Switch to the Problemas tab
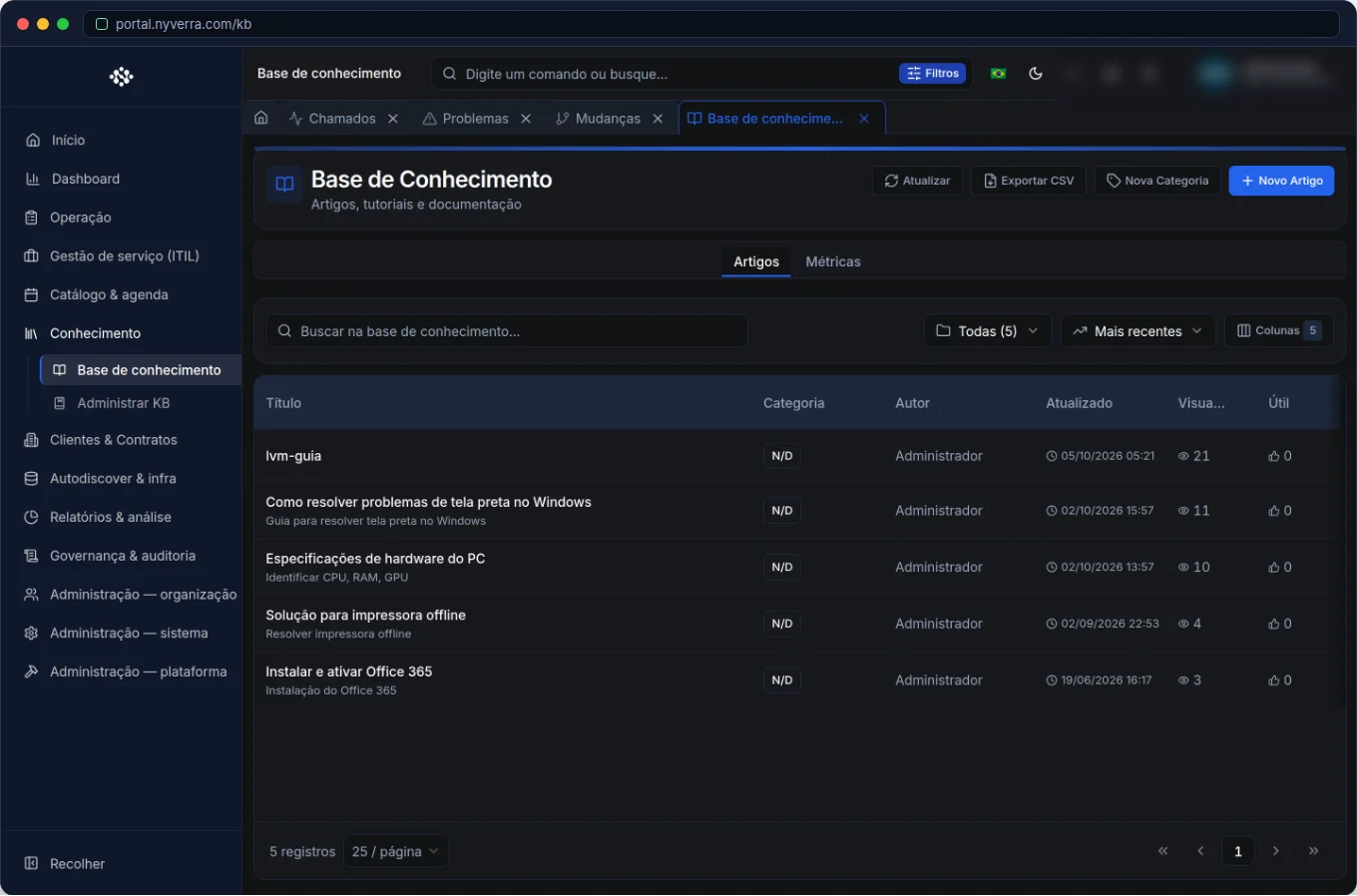Image resolution: width=1357 pixels, height=896 pixels. [466, 119]
